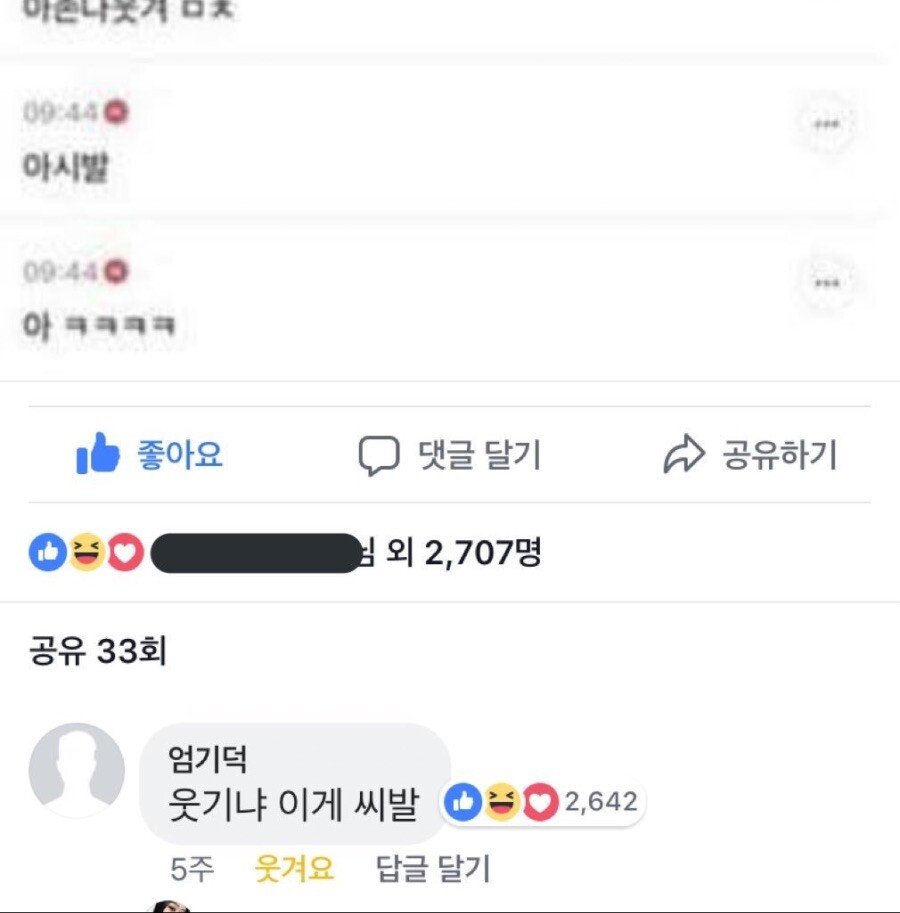This screenshot has width=900, height=913.
Task: Click the laughing haha reaction under post
Action: (87, 552)
